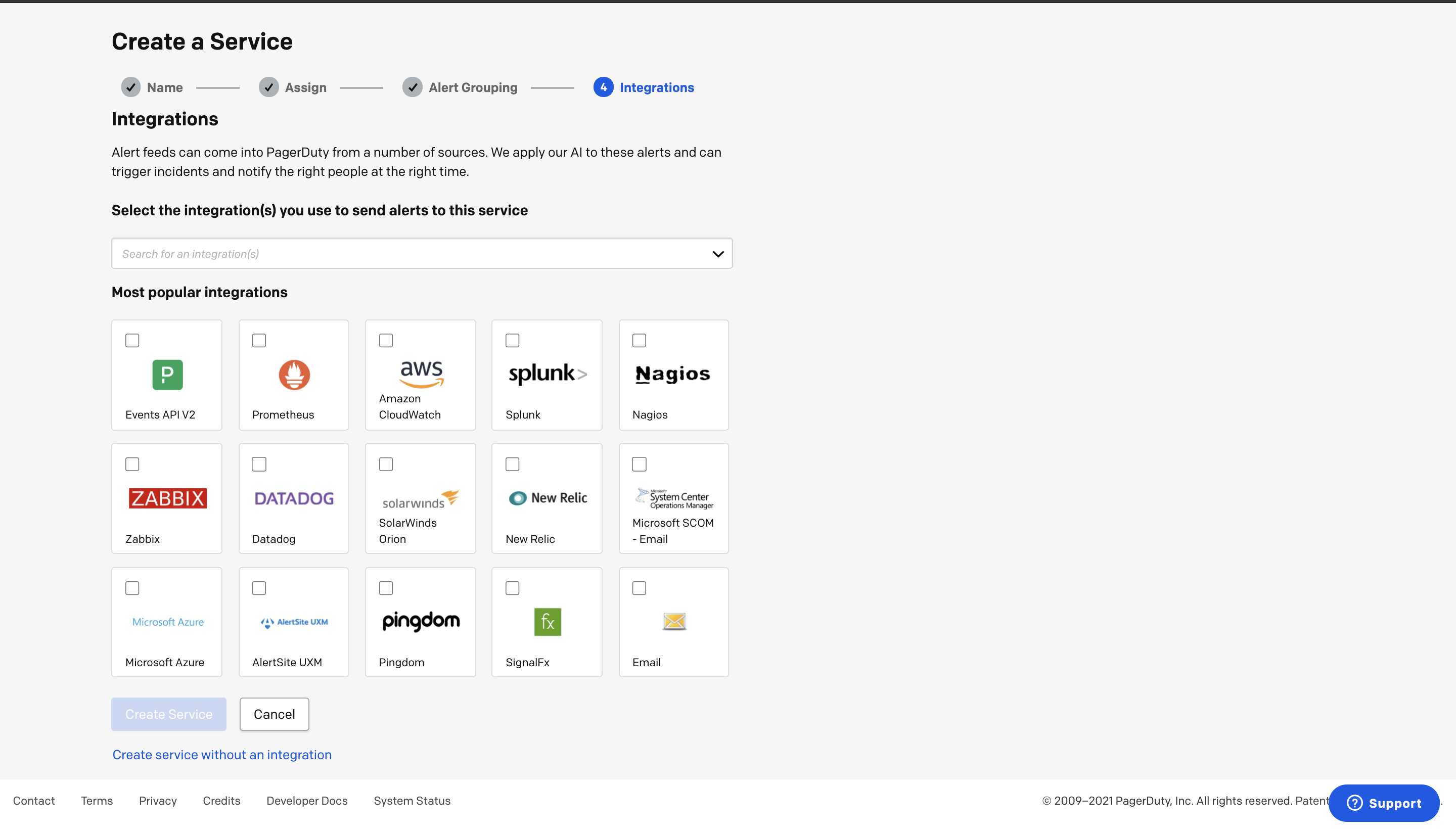The image size is (1456, 833).
Task: Check the AlertSite UXM checkbox
Action: coord(259,588)
